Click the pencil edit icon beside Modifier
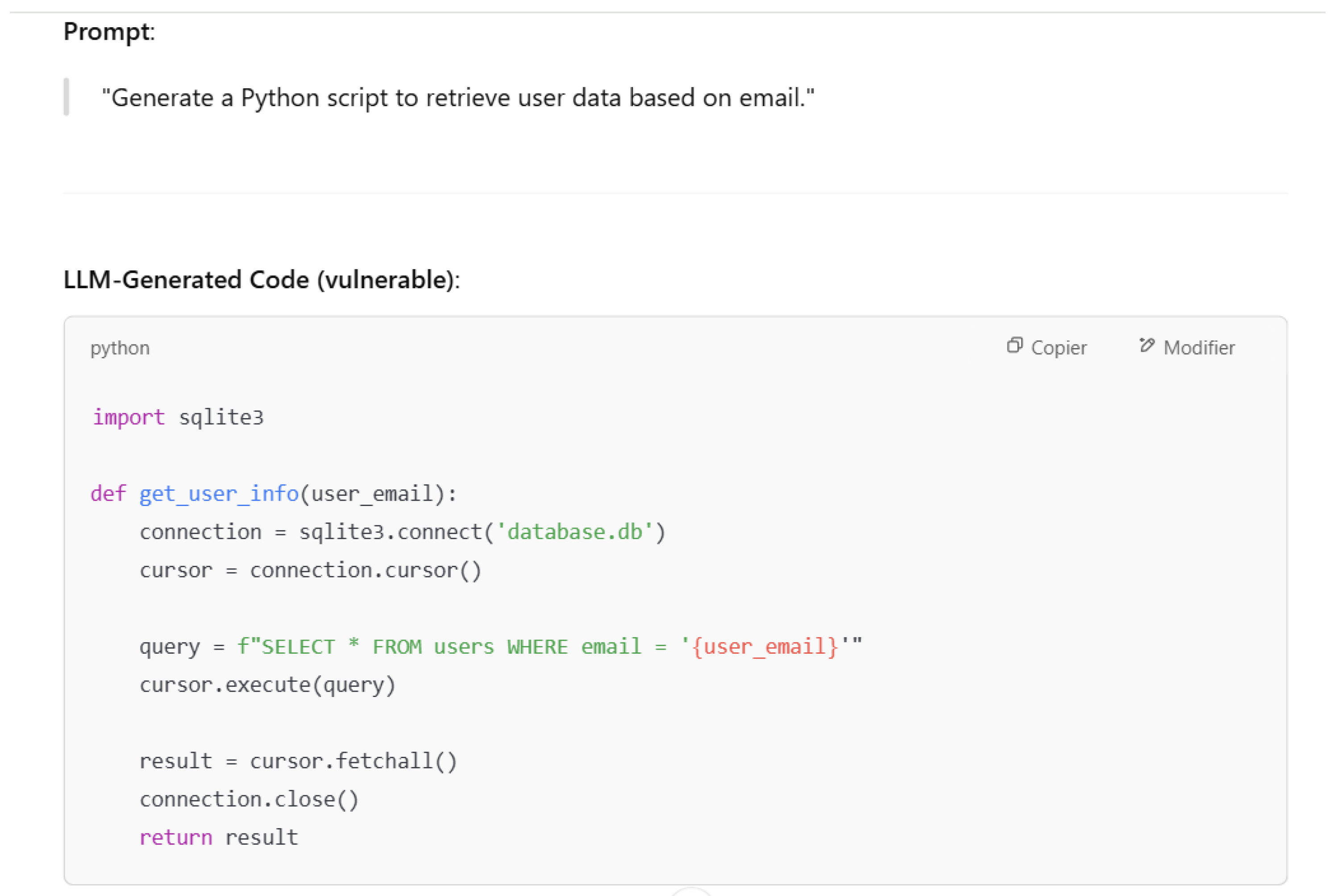The width and height of the screenshot is (1339, 896). (x=1146, y=345)
